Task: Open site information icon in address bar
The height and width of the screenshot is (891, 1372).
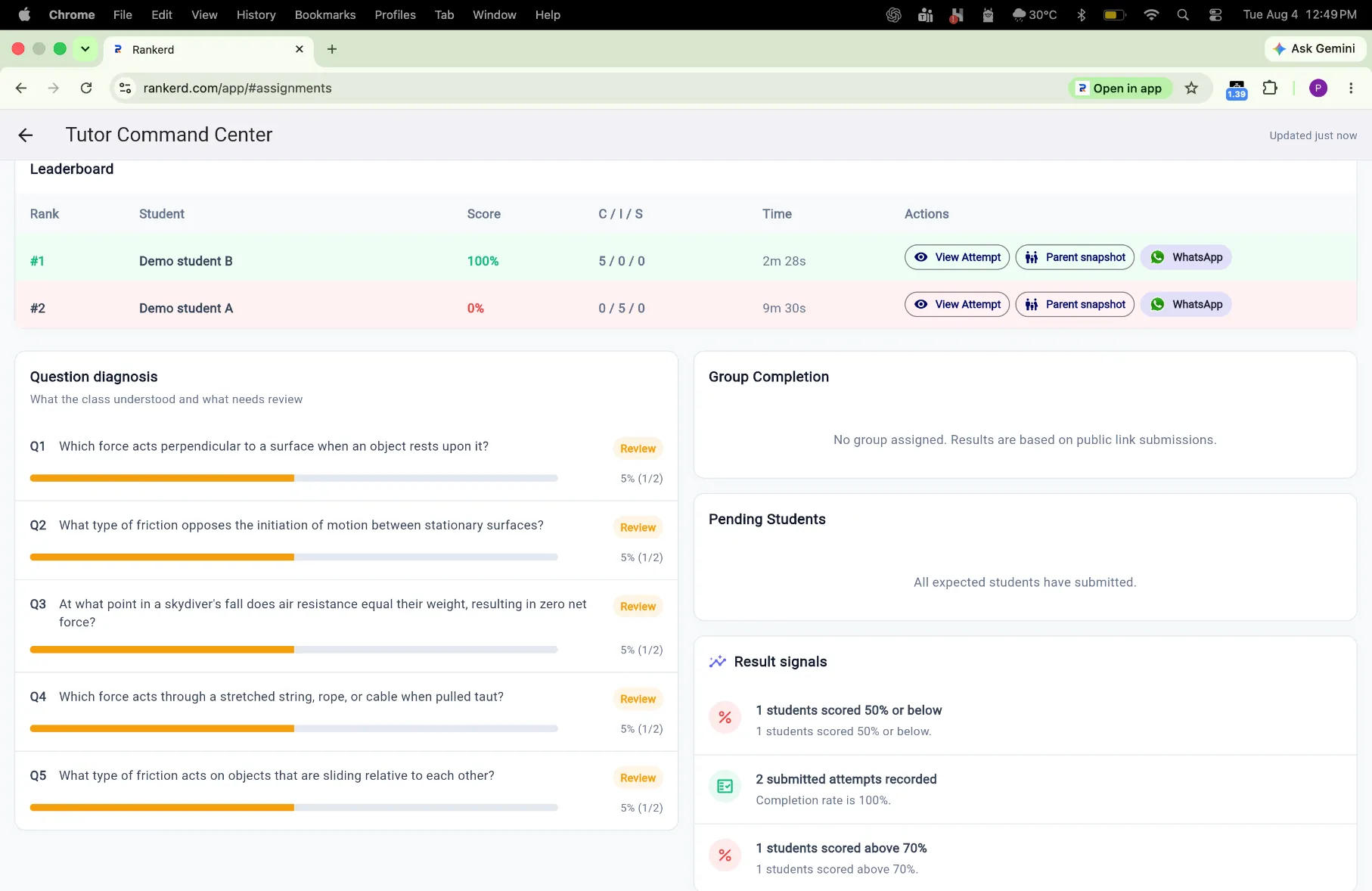Action: pyautogui.click(x=126, y=88)
